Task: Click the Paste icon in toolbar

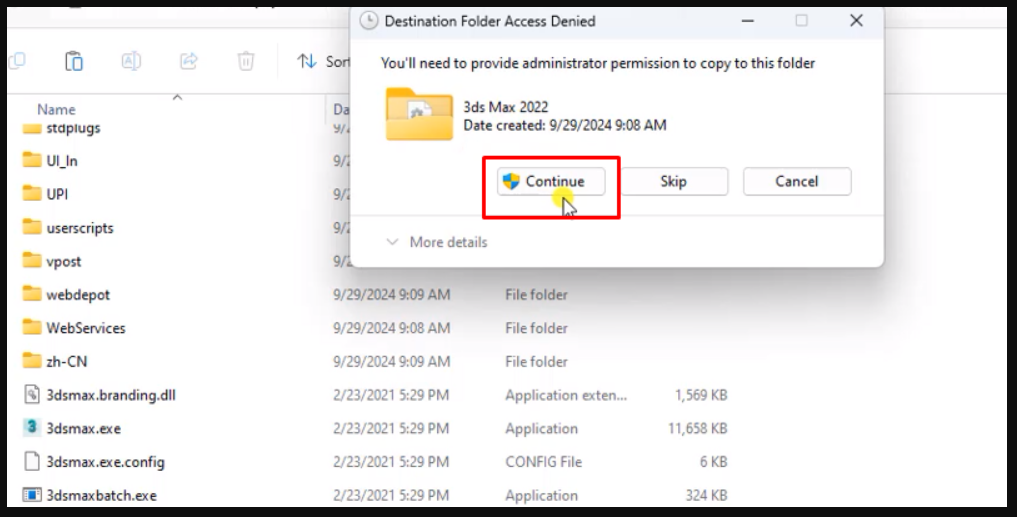Action: coord(74,62)
